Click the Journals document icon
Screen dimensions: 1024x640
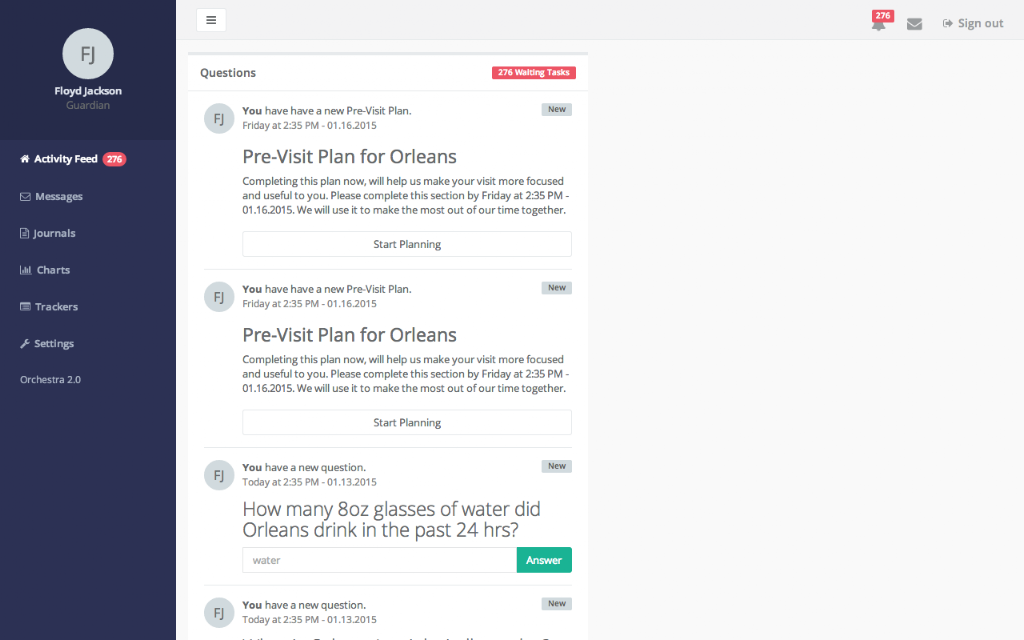[x=25, y=234]
